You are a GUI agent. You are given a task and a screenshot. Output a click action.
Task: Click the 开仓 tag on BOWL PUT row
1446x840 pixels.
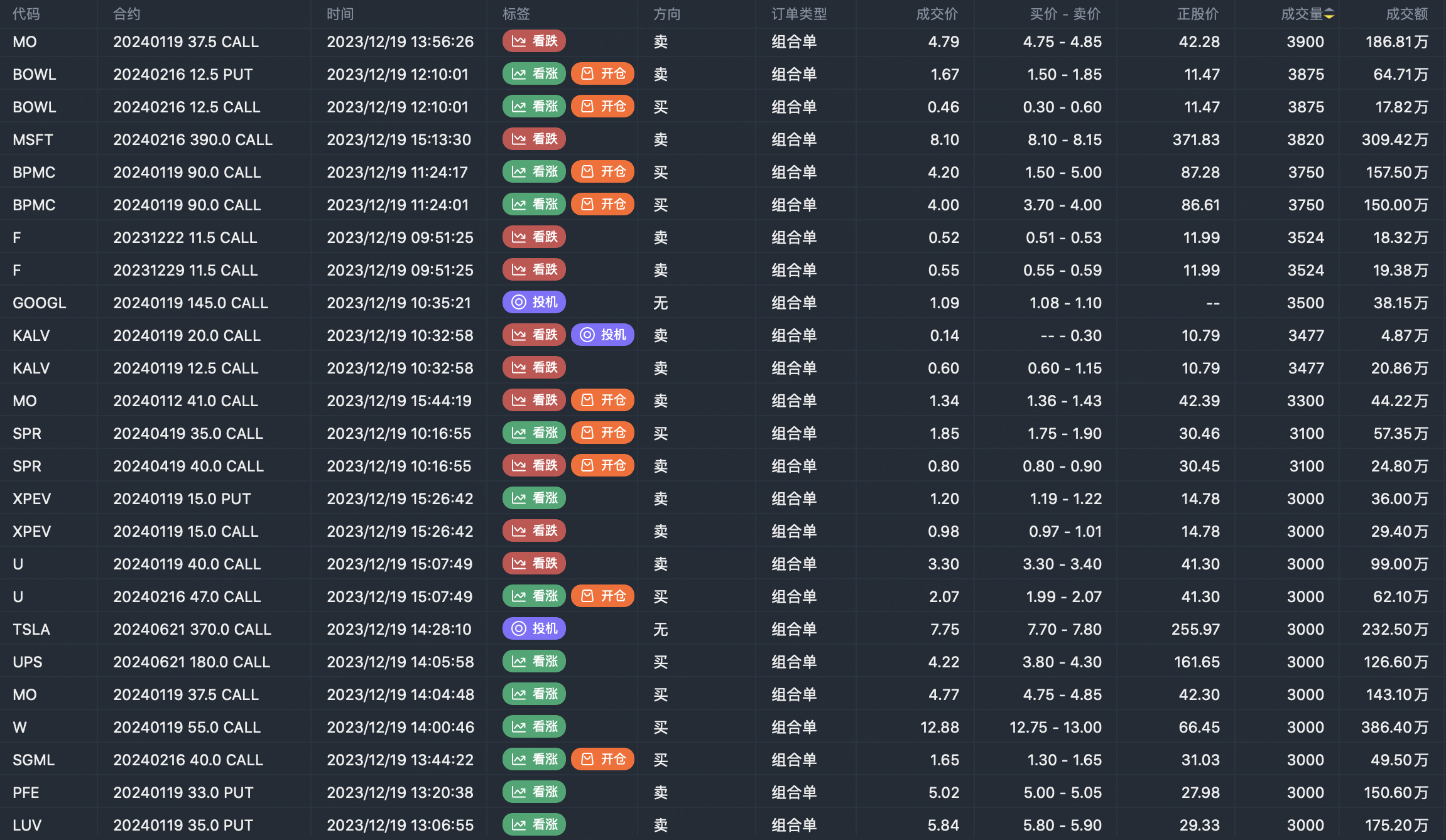[602, 74]
